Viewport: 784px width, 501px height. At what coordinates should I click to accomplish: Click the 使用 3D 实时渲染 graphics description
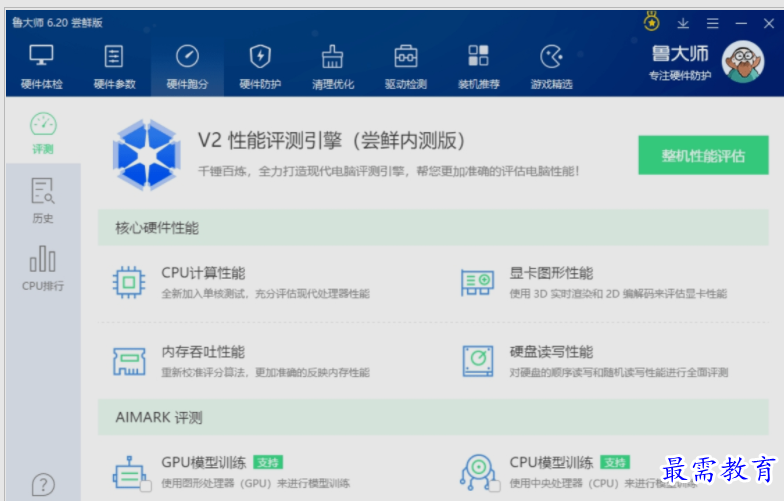618,294
